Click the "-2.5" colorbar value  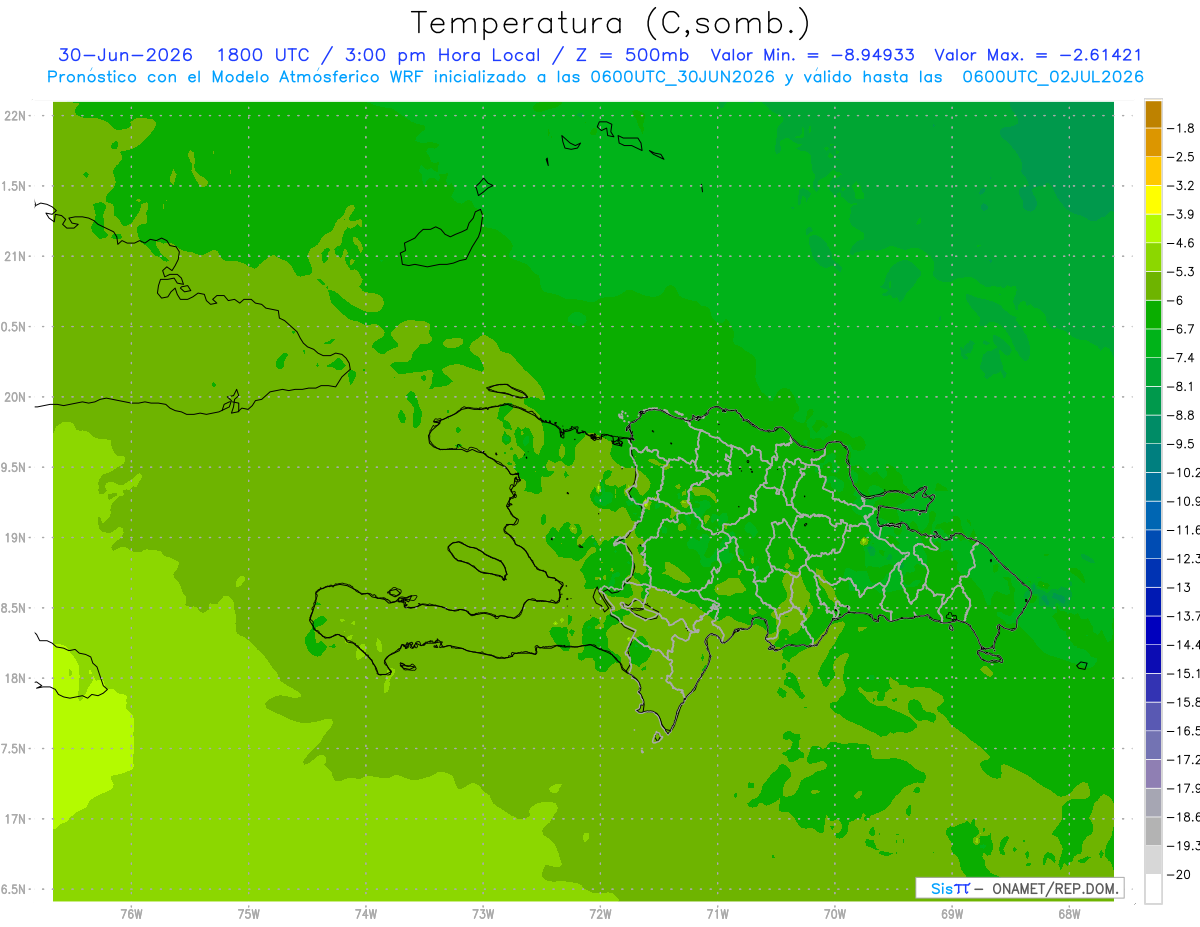tap(1182, 157)
